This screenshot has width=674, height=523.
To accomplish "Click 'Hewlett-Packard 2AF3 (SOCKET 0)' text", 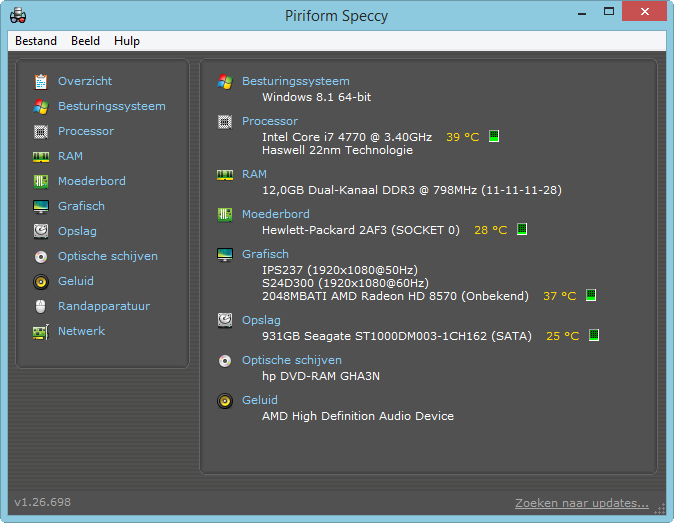I will click(361, 230).
